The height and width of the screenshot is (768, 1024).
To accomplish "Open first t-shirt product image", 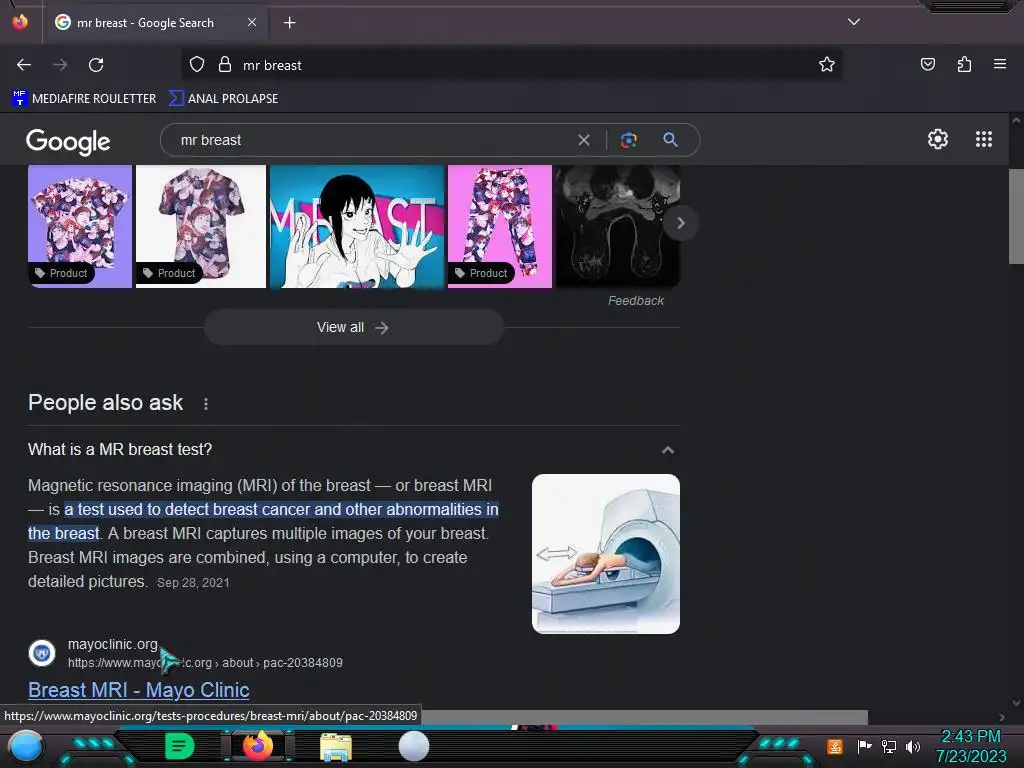I will tap(80, 226).
